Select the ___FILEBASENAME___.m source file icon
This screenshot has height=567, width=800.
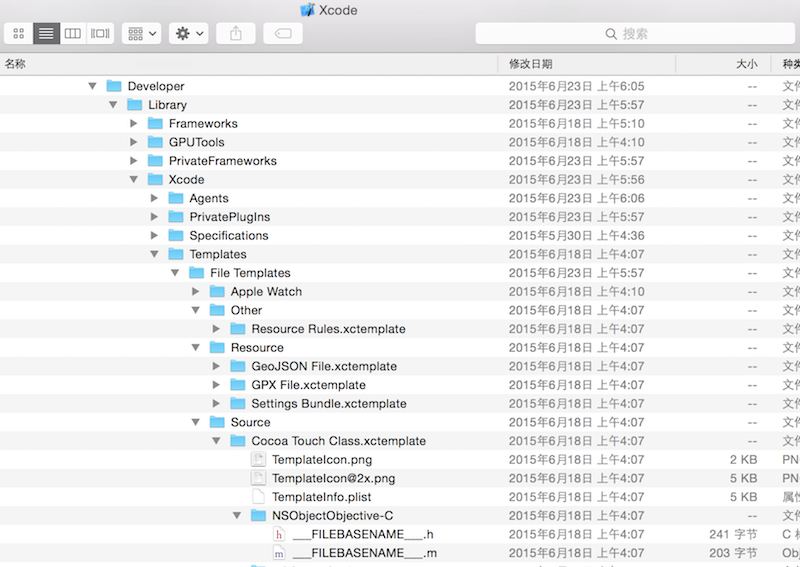pos(279,553)
